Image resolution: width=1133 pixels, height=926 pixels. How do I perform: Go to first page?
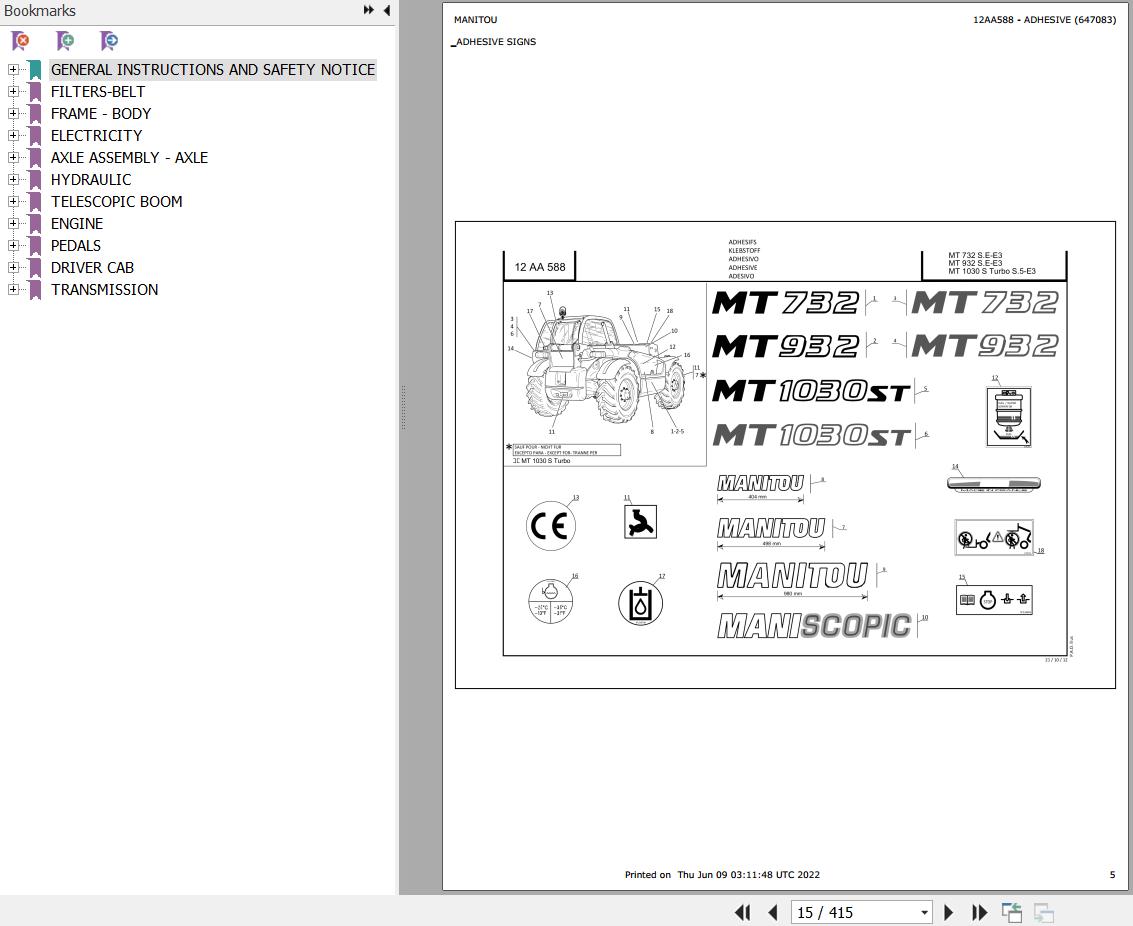pyautogui.click(x=742, y=912)
